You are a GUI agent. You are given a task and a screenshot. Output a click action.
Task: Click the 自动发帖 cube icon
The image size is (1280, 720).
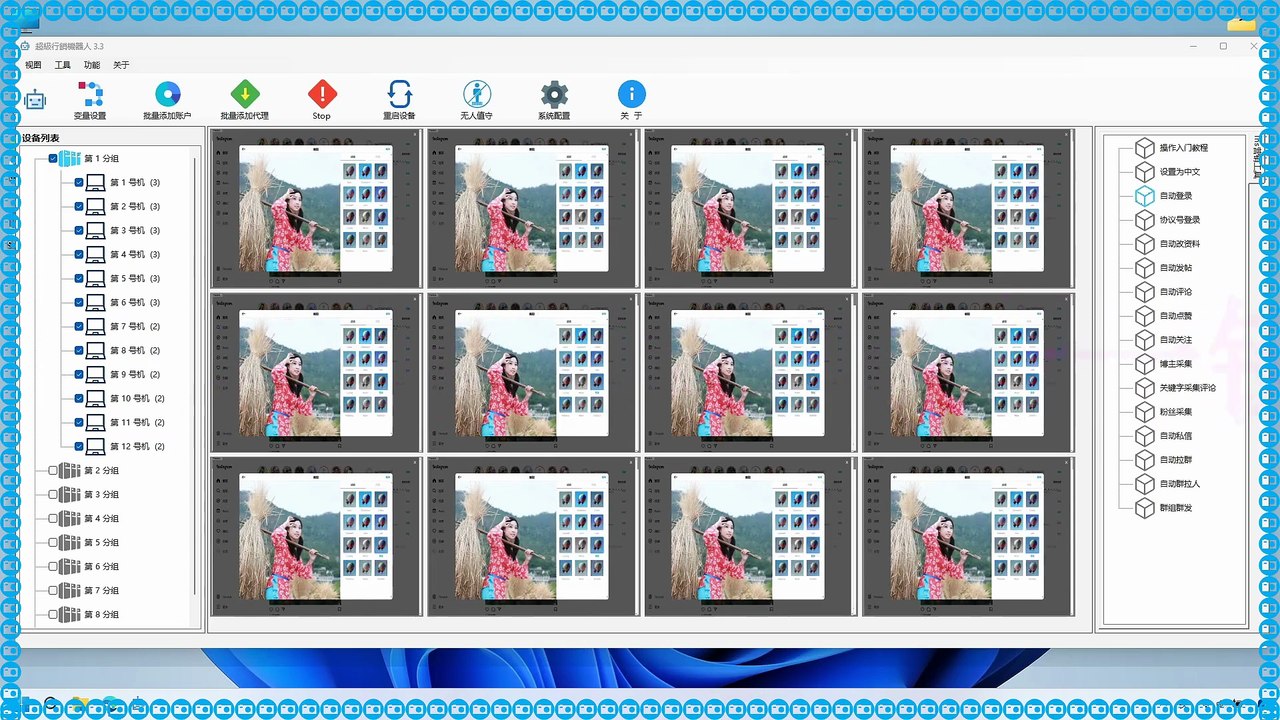tap(1145, 268)
